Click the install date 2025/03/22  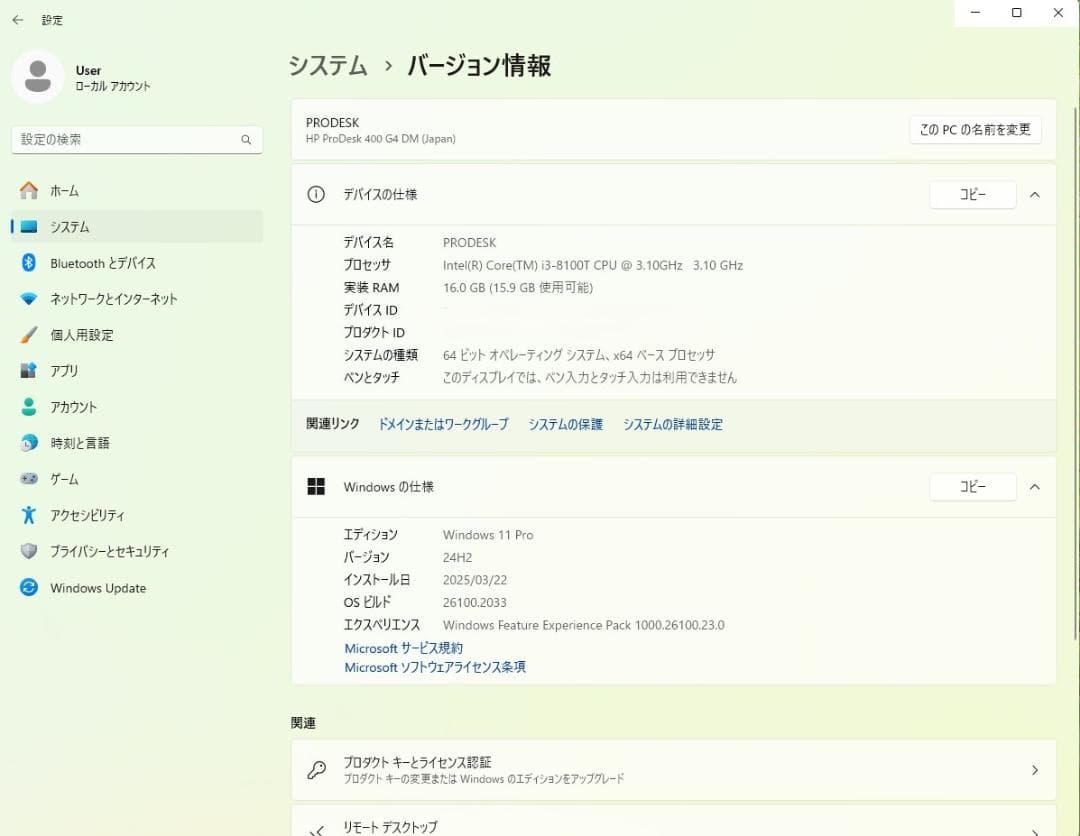tap(475, 580)
